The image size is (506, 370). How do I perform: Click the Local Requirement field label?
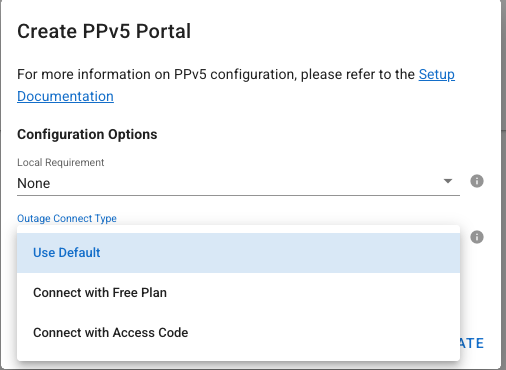coord(60,162)
